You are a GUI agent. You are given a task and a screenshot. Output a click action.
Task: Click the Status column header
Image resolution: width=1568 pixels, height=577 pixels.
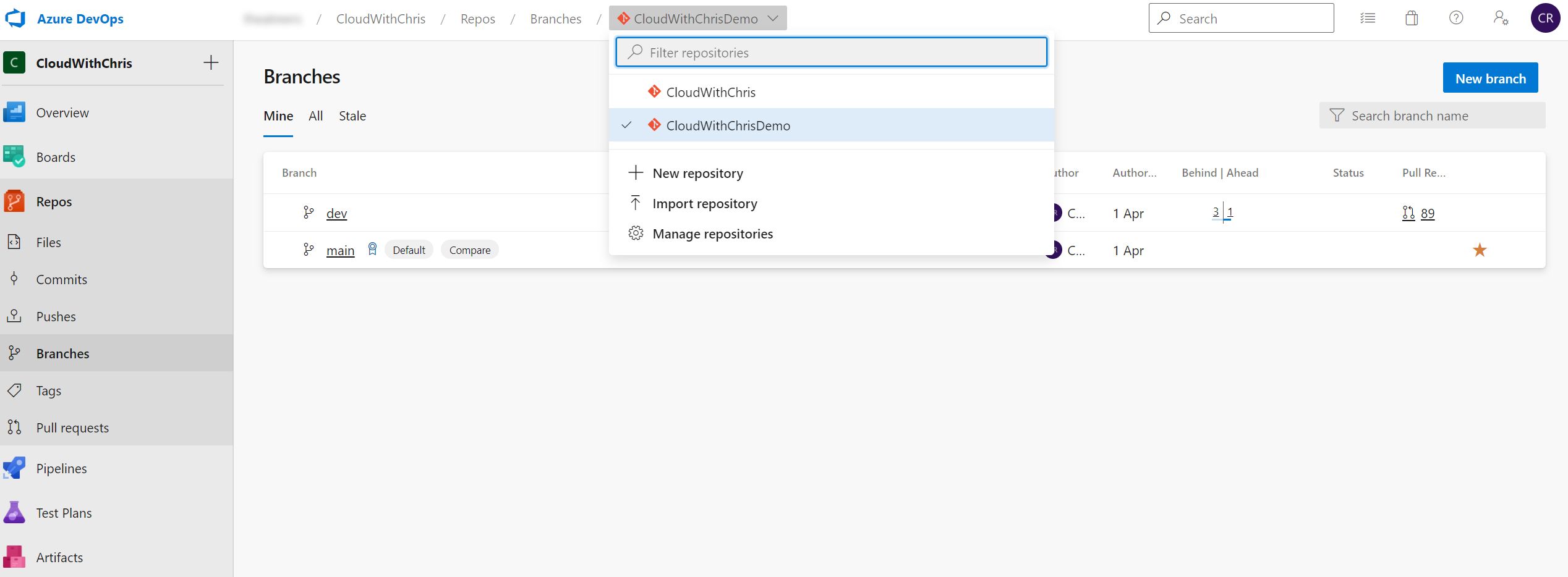coord(1348,173)
